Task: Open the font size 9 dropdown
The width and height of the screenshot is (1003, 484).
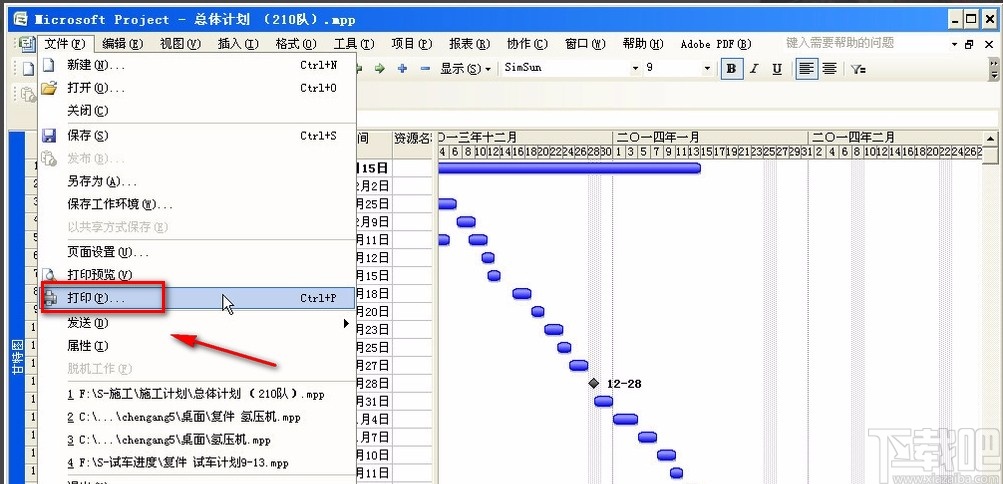Action: click(x=707, y=68)
